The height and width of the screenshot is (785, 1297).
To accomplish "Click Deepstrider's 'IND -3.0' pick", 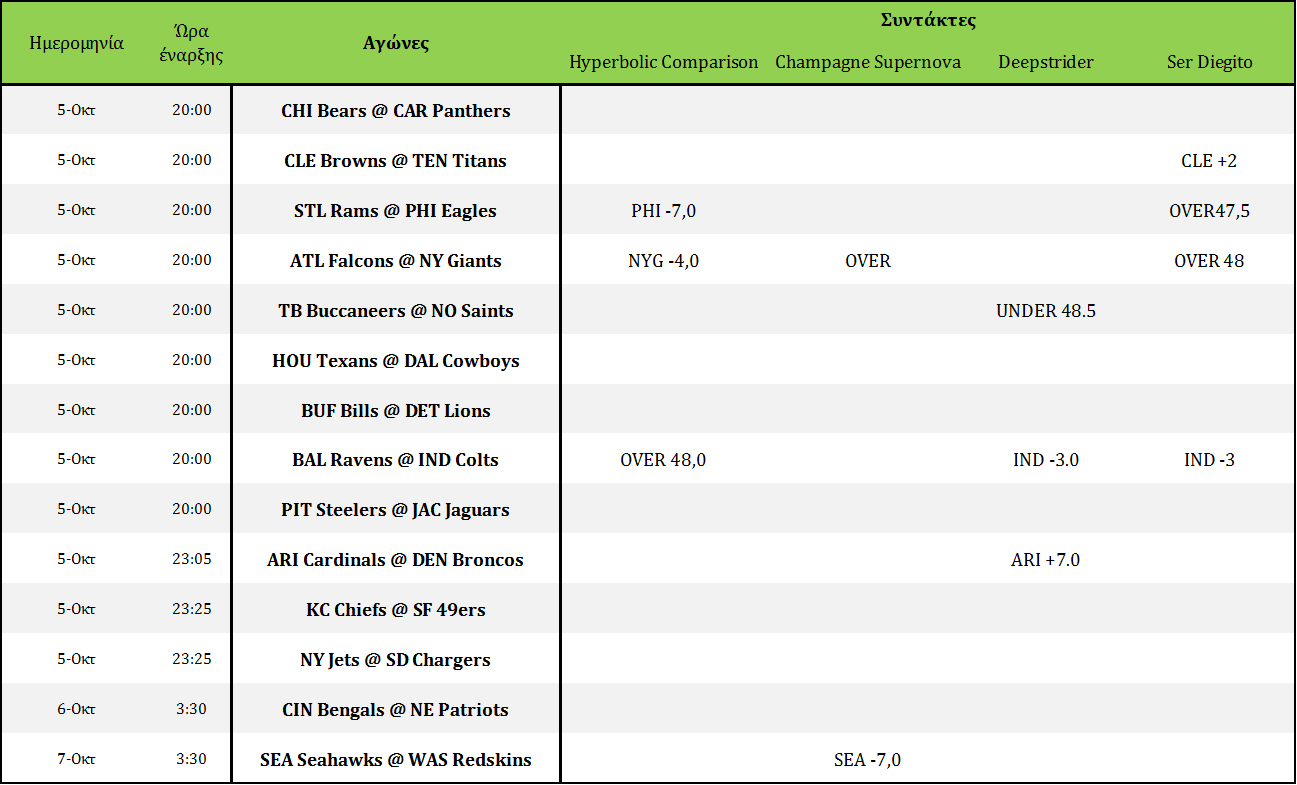I will point(1046,460).
